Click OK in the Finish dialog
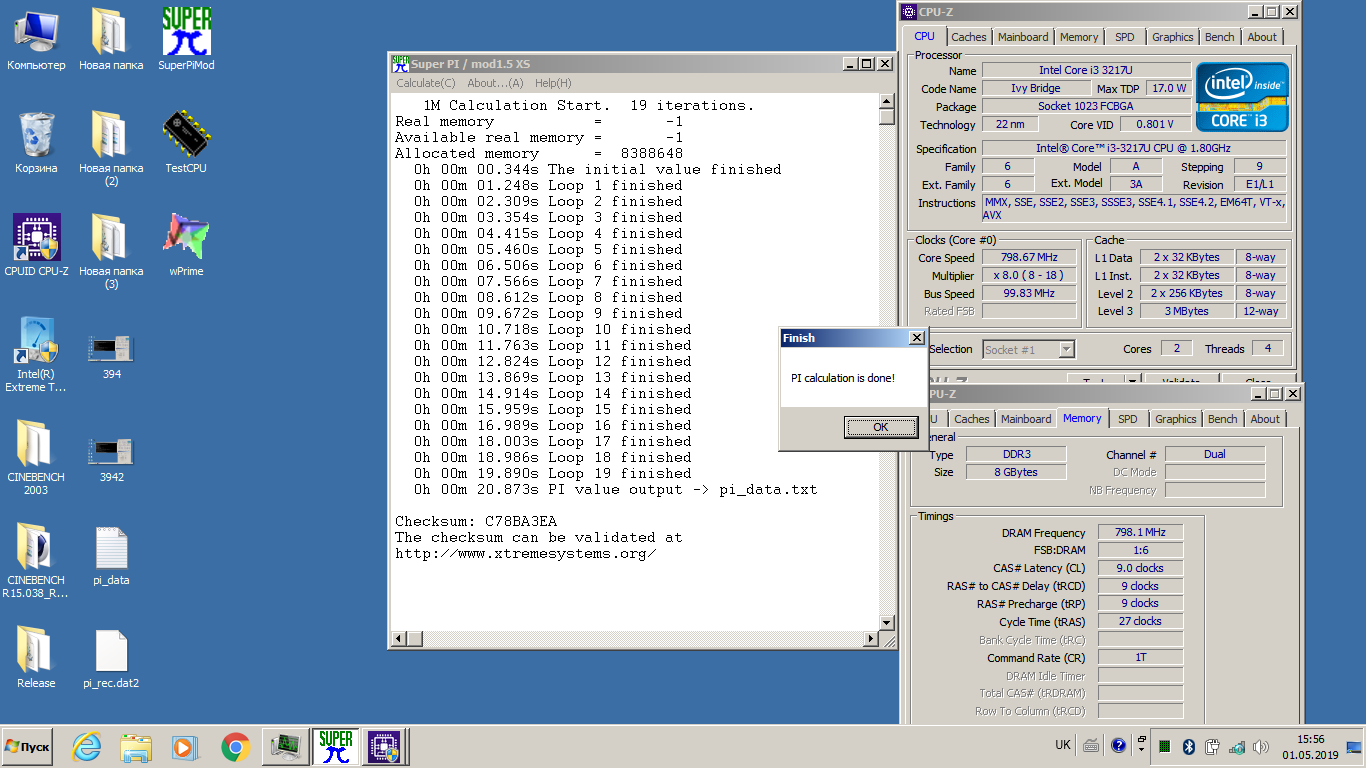The width and height of the screenshot is (1366, 768). [880, 427]
